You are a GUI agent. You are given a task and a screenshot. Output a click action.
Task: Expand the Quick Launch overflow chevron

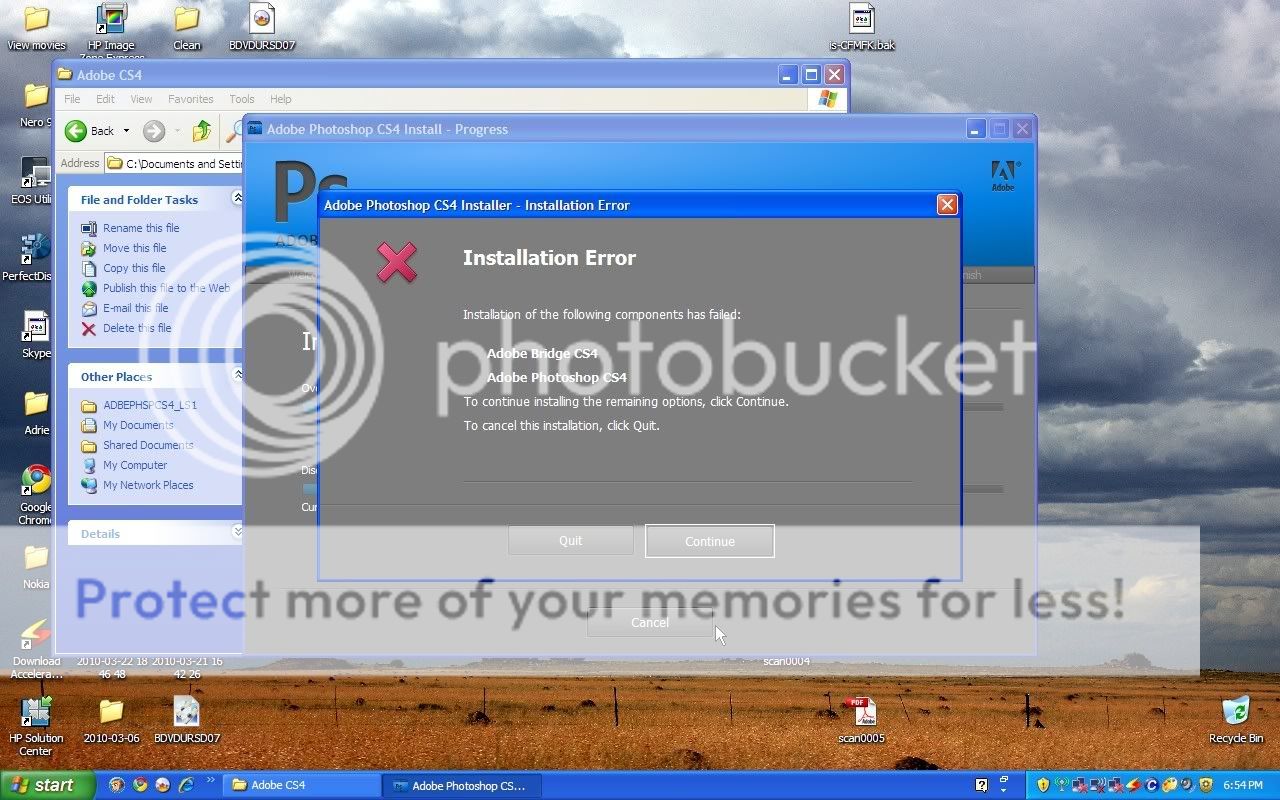pos(211,781)
